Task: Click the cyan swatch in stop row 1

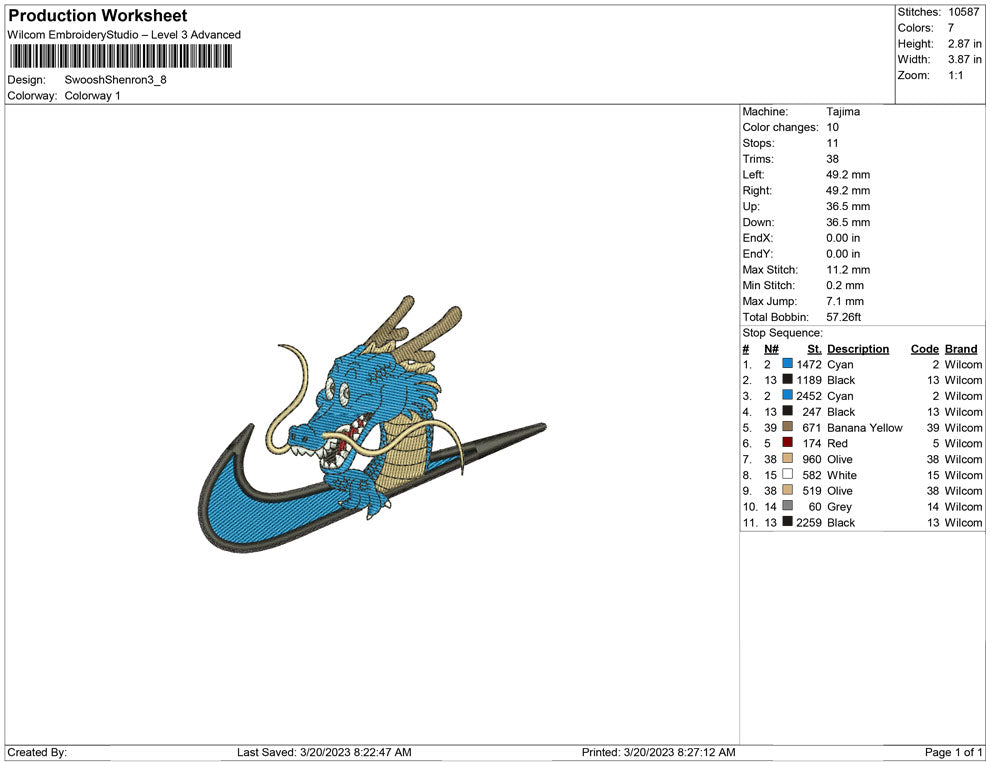Action: pos(787,364)
